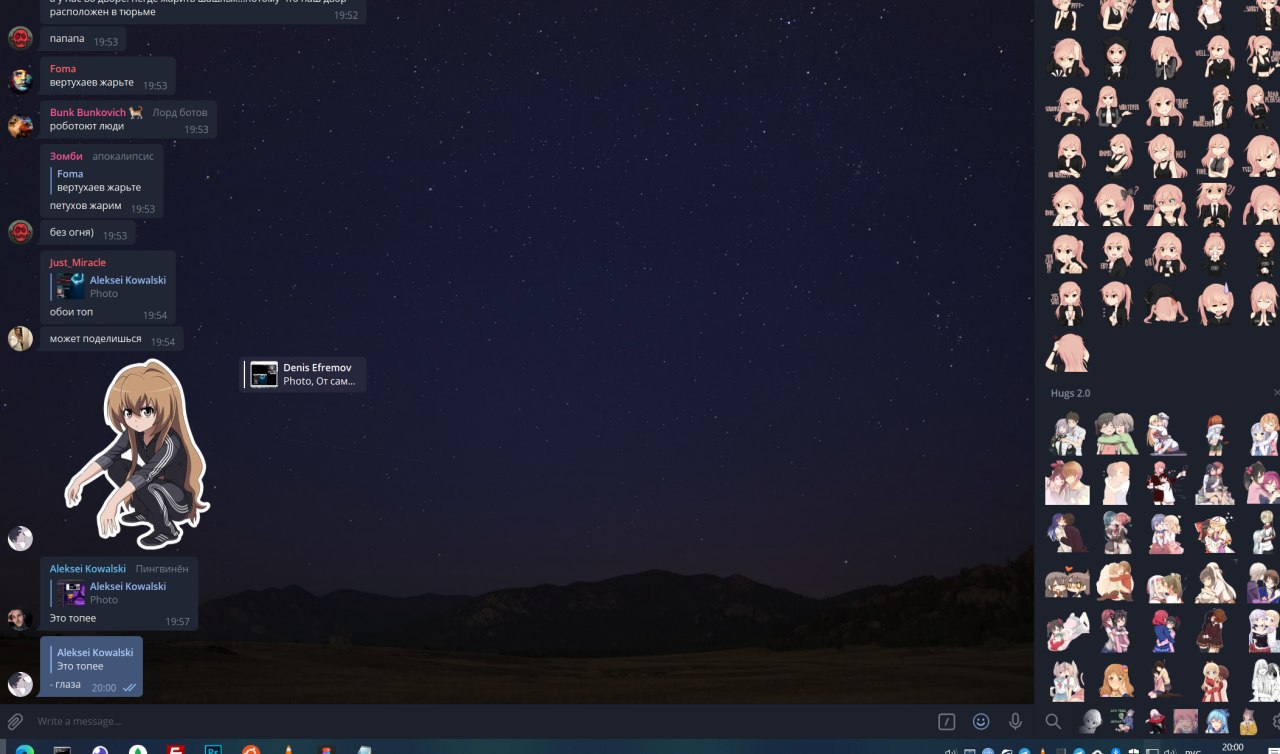The width and height of the screenshot is (1280, 754).
Task: Click the red skull avatar beside 'папапа'
Action: coord(20,39)
